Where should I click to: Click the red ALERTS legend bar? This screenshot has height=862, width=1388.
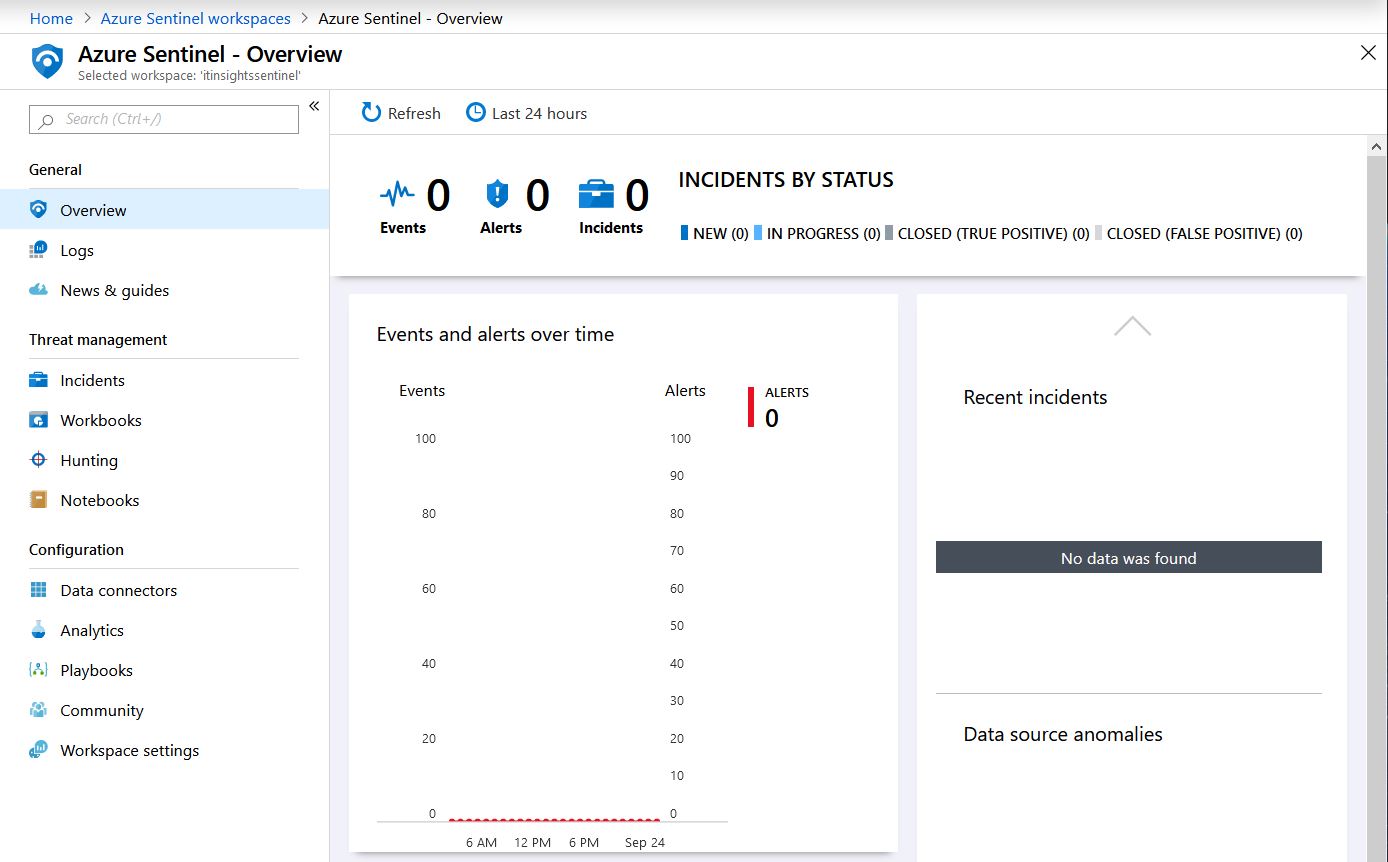pos(751,407)
